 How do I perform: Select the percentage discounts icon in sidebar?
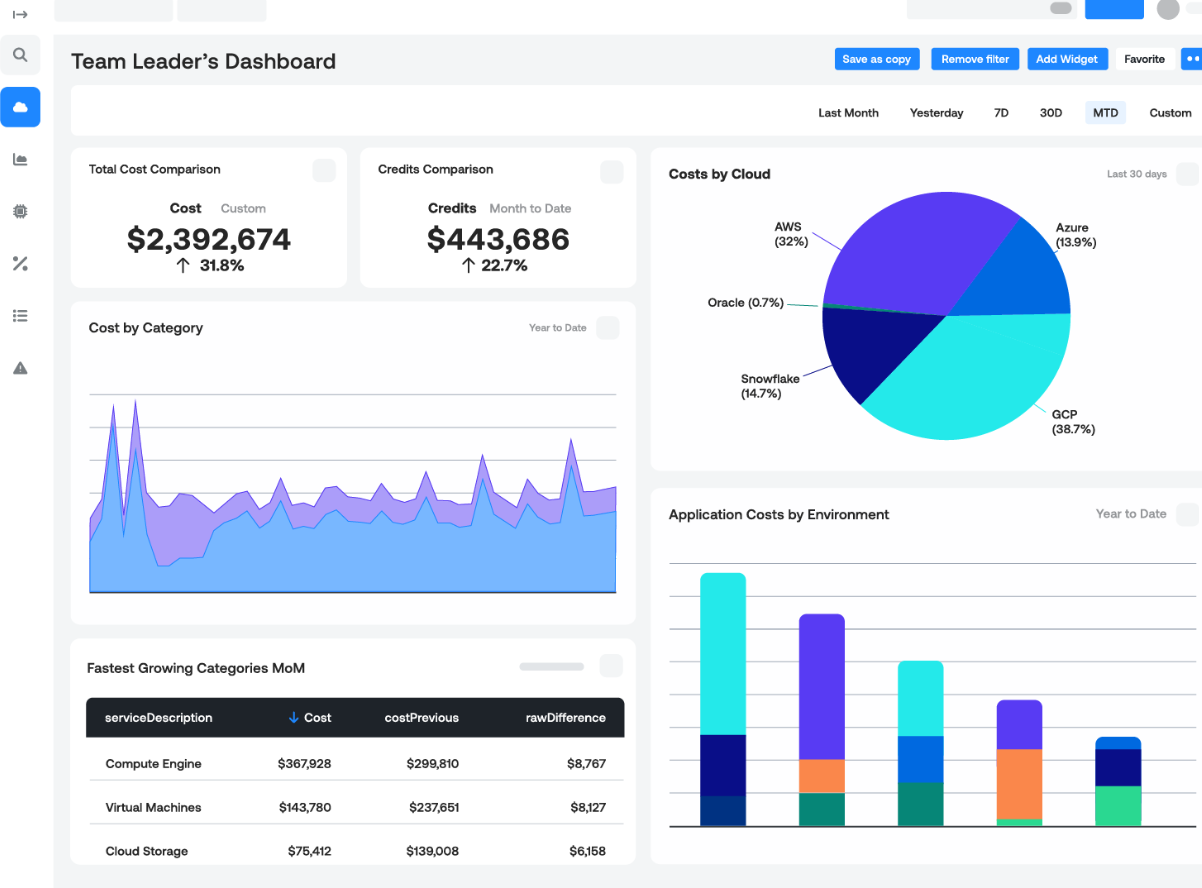(20, 263)
